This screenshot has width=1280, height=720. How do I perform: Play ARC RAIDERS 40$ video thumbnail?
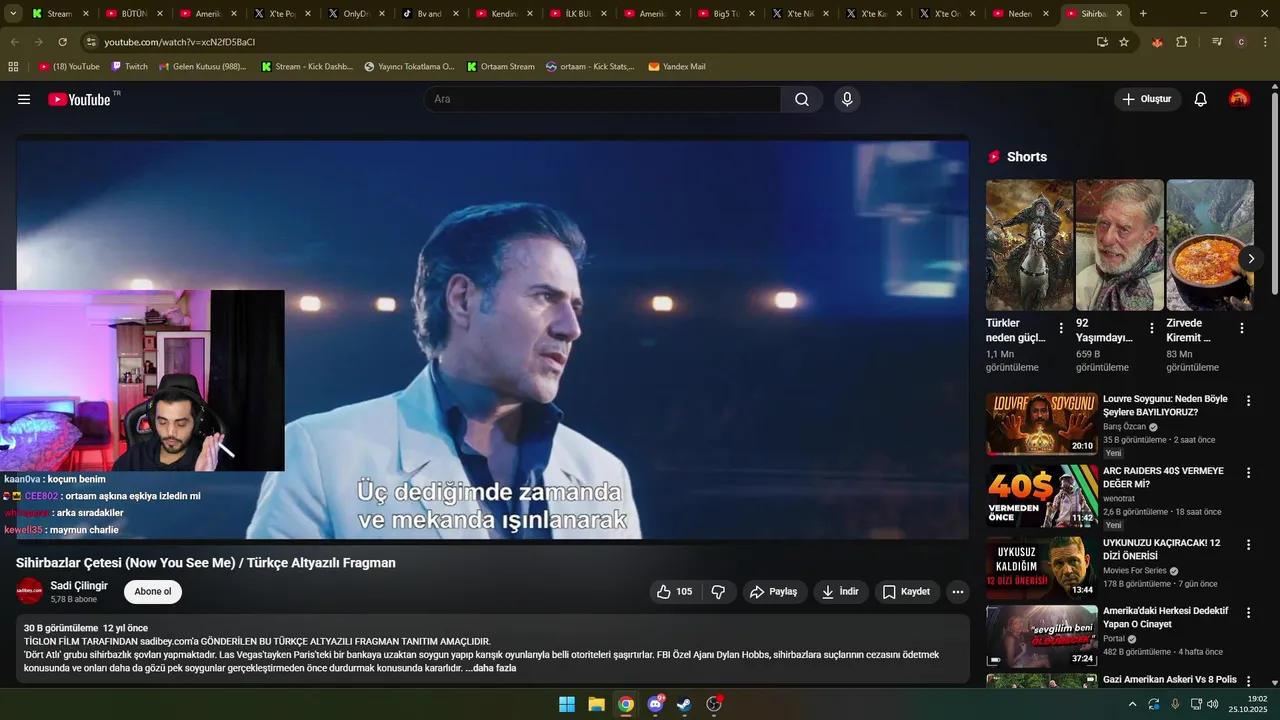pyautogui.click(x=1041, y=495)
